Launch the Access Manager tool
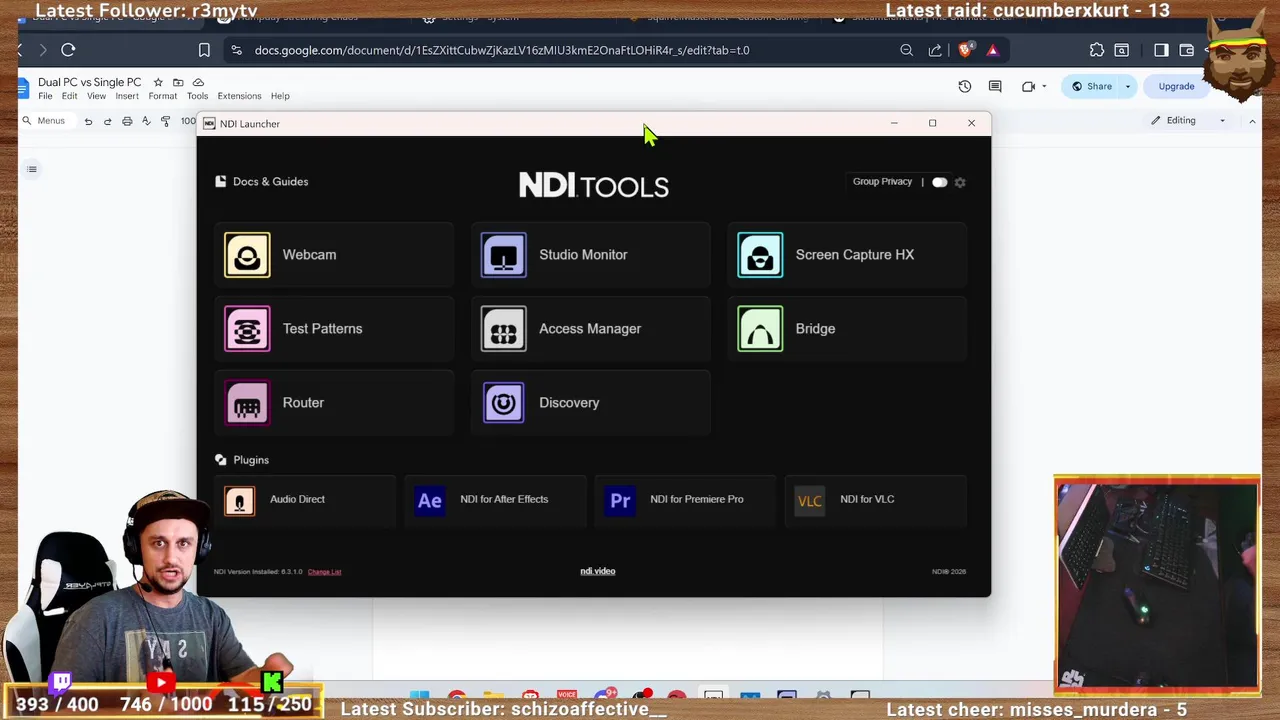Viewport: 1280px width, 720px height. (x=590, y=329)
